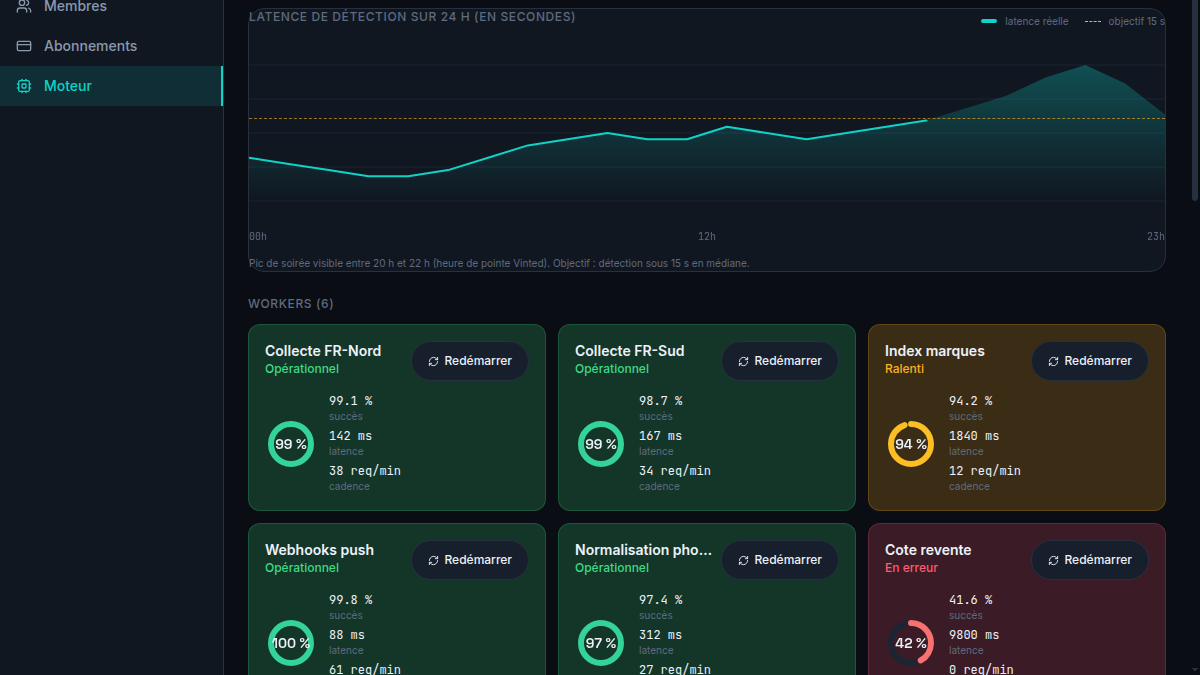Click 99 % ring gauge of Collecte FR-Nord

pos(291,444)
